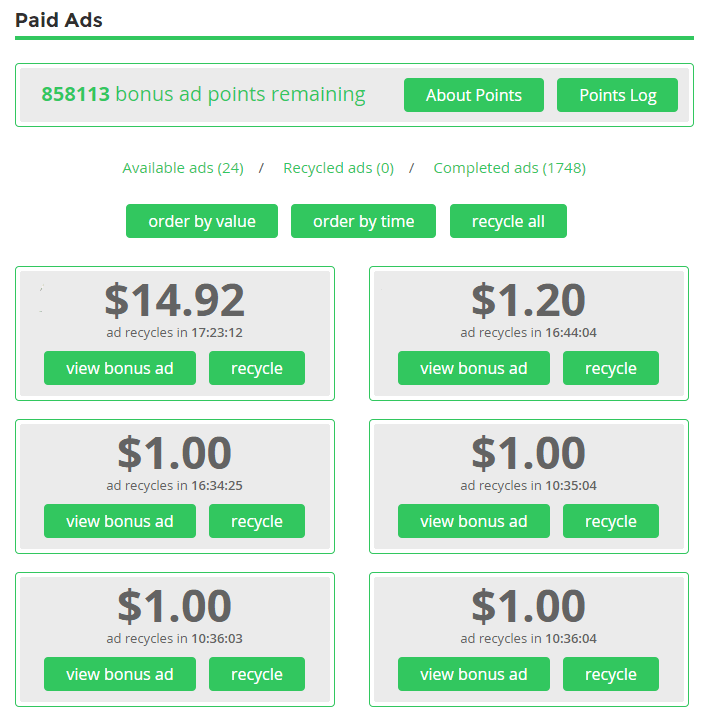The image size is (708, 716).
Task: Recycle the ad expiring in 10:35:04
Action: click(611, 521)
